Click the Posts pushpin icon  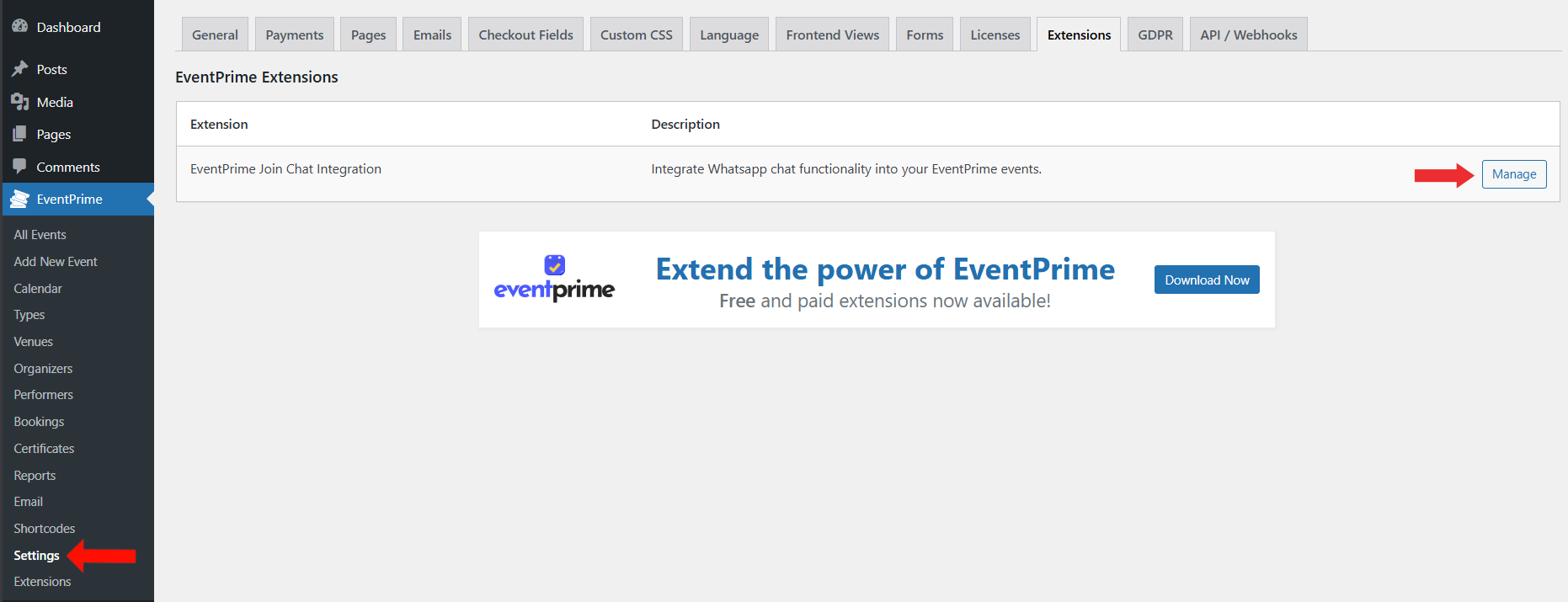click(19, 69)
